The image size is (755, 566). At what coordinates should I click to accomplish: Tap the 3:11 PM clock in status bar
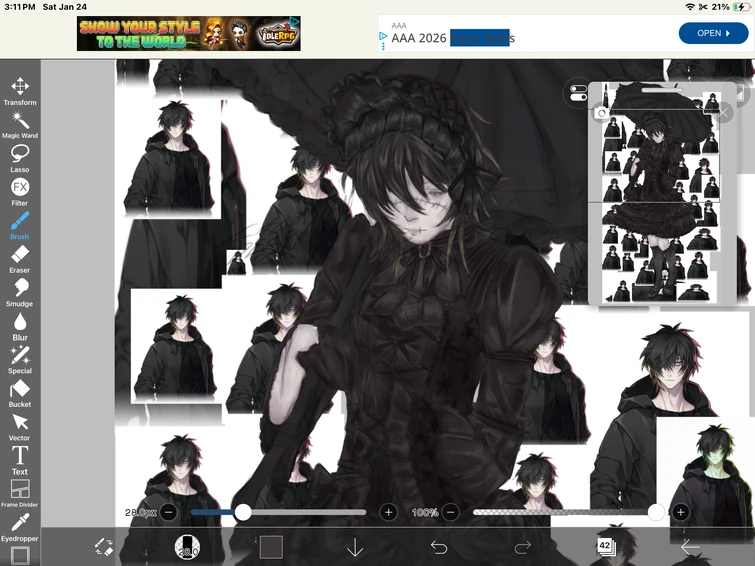pos(20,7)
